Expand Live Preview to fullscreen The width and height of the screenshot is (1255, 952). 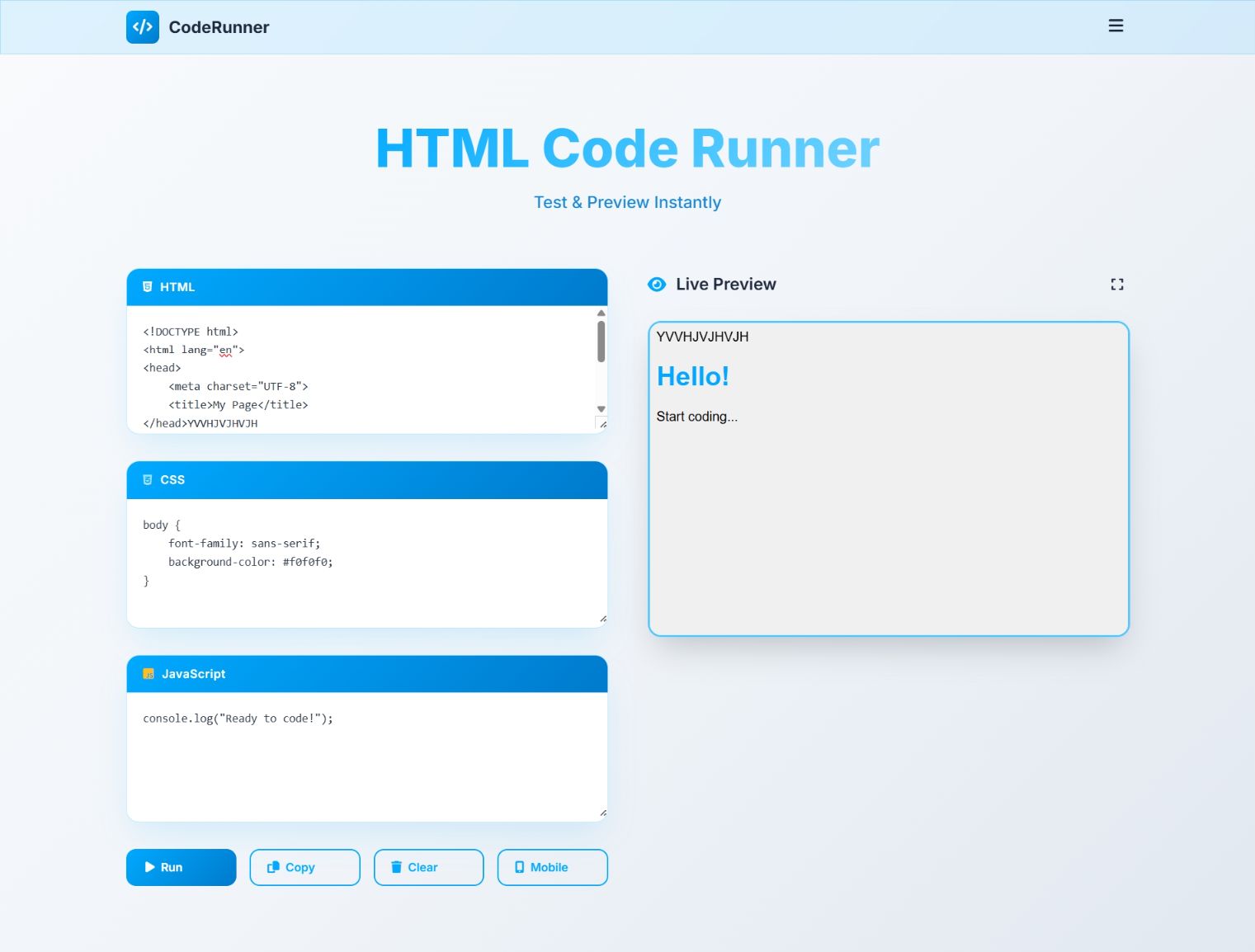[x=1116, y=285]
